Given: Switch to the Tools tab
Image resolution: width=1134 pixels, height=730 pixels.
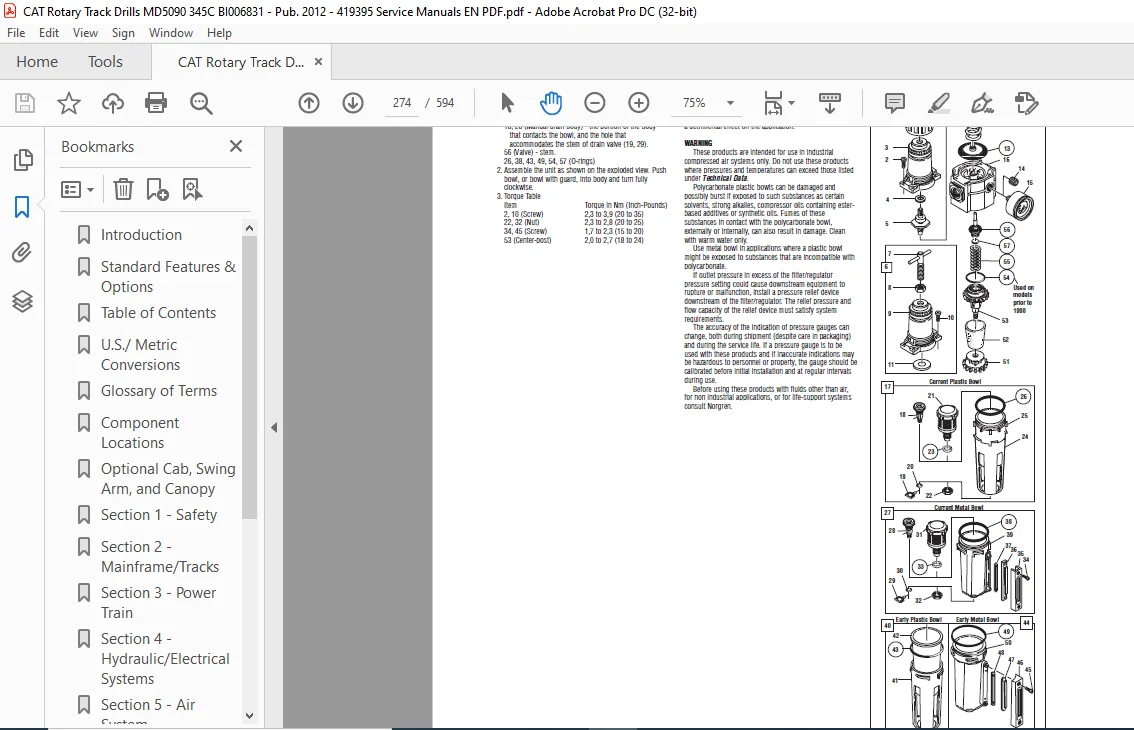Looking at the screenshot, I should tap(106, 61).
